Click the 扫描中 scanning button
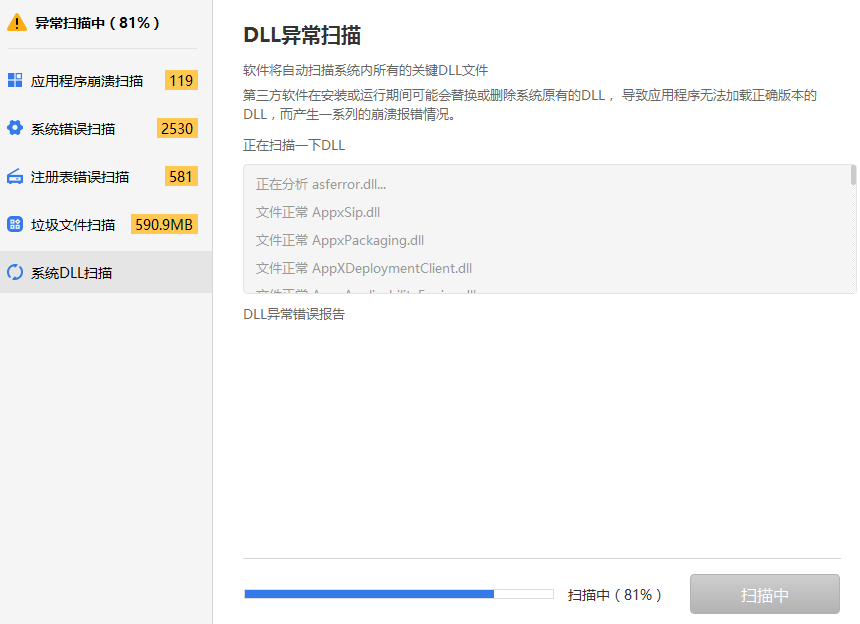Screen dimensions: 860x624 click(x=764, y=593)
